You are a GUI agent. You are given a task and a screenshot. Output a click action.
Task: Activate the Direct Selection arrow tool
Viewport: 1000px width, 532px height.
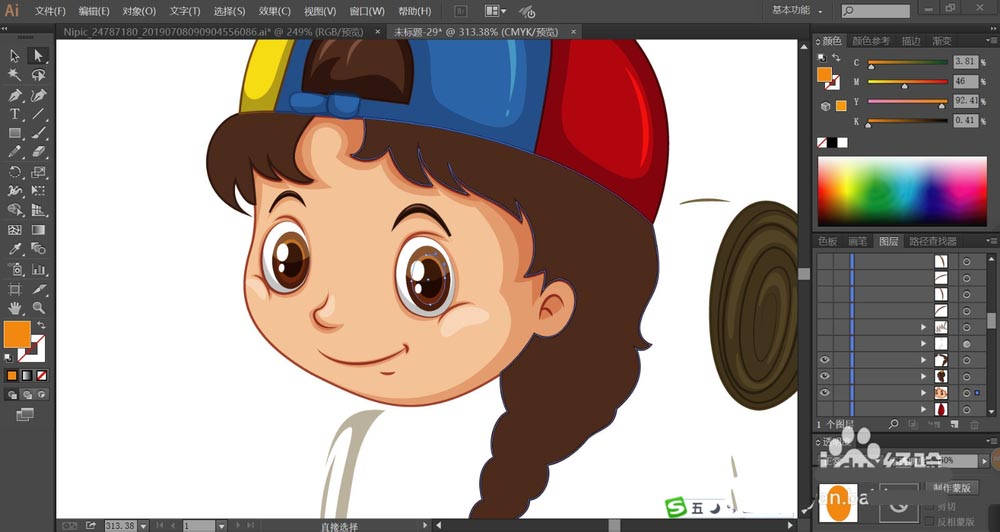click(x=39, y=56)
